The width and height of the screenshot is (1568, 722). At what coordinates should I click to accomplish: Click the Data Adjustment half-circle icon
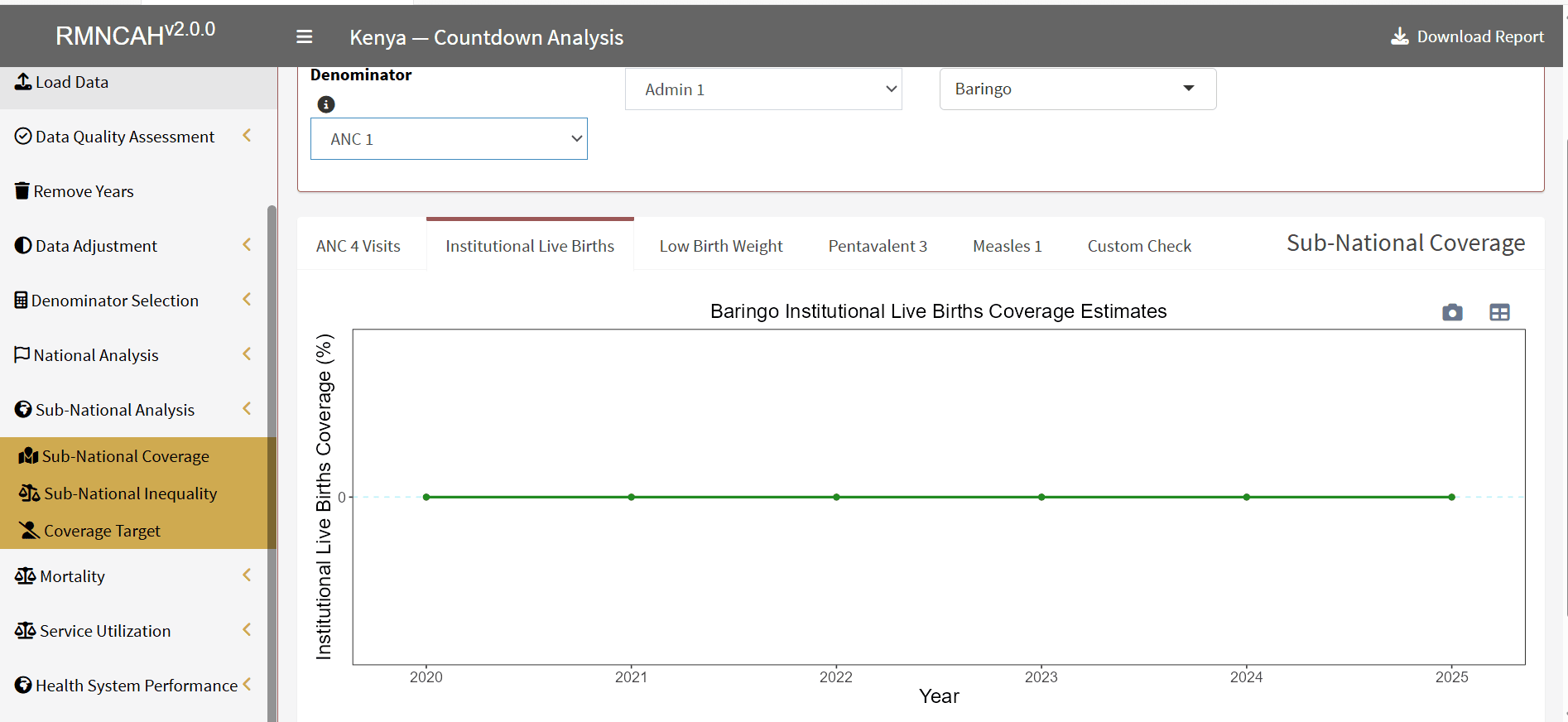[23, 246]
